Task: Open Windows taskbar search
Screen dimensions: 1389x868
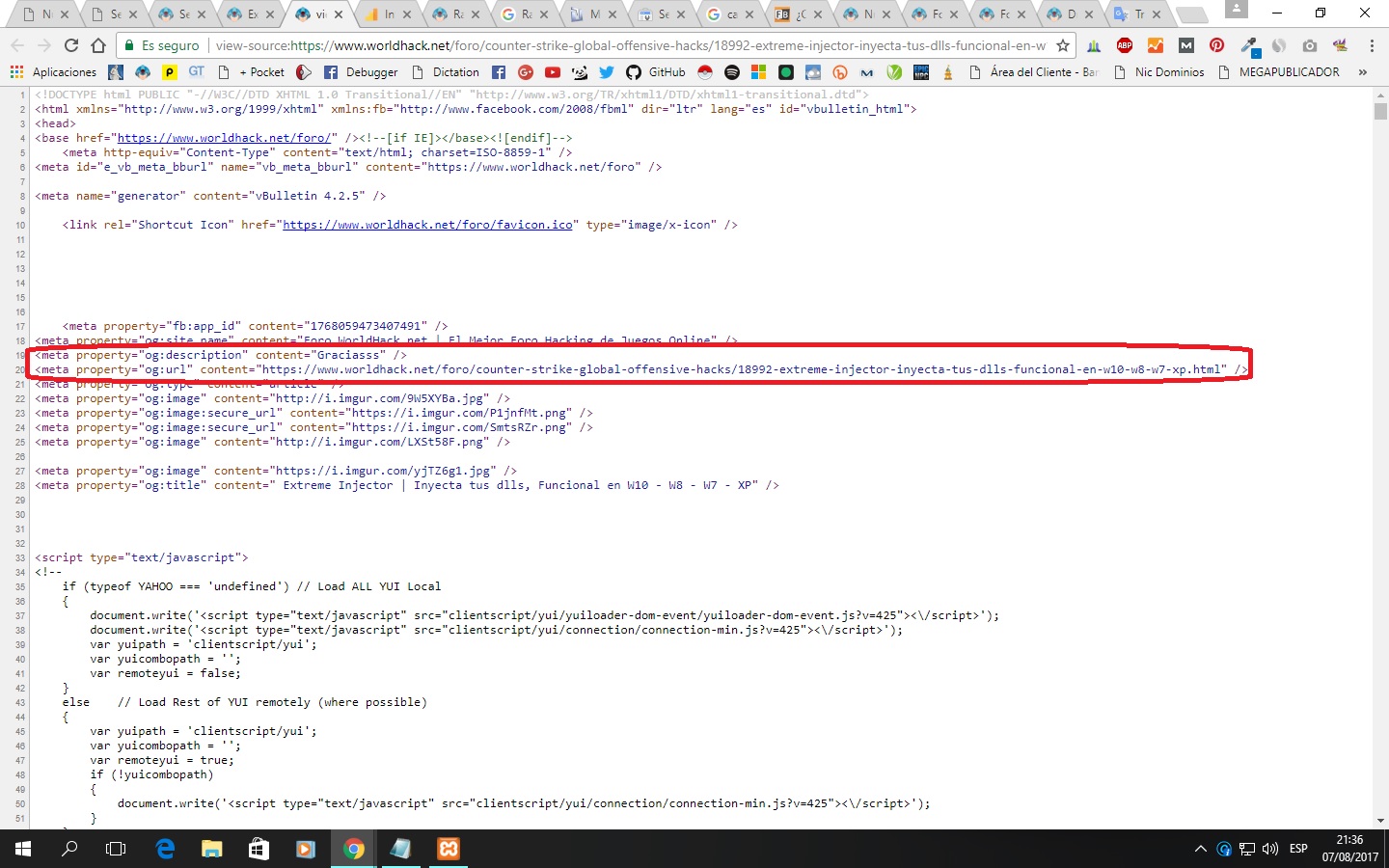Action: pos(69,849)
